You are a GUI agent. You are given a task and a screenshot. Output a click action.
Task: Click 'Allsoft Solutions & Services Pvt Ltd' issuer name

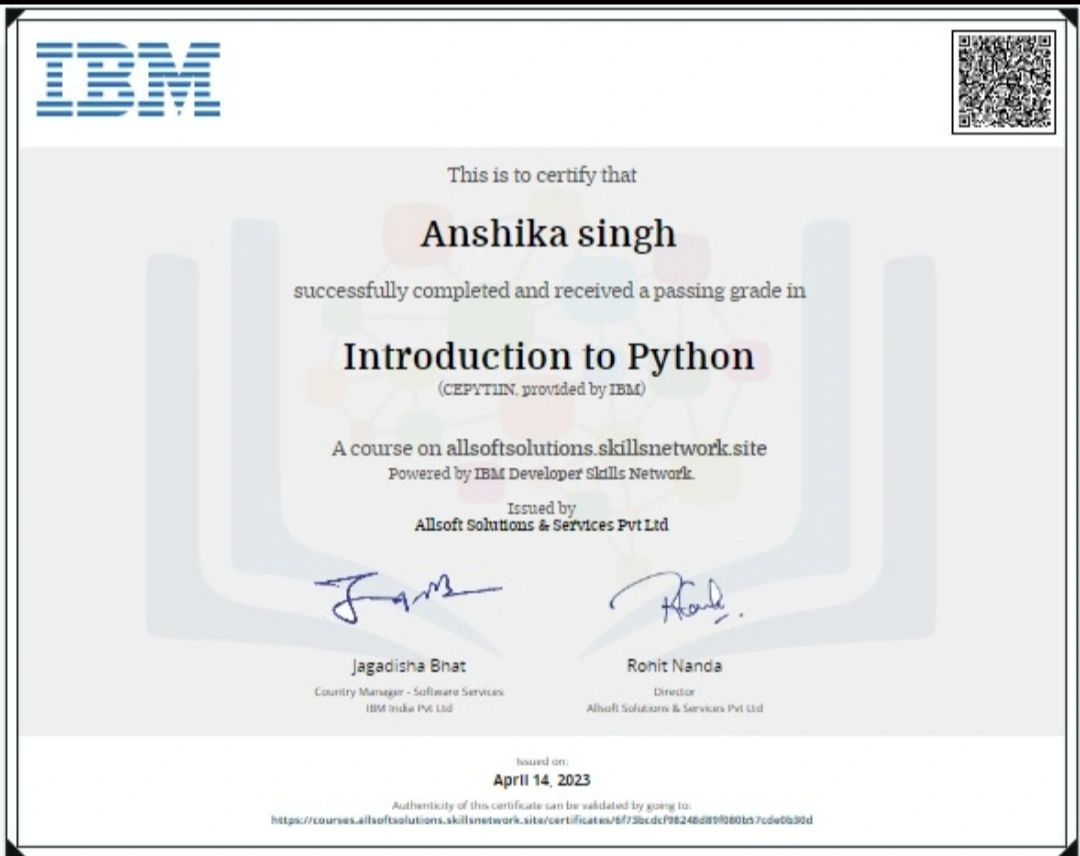coord(541,525)
